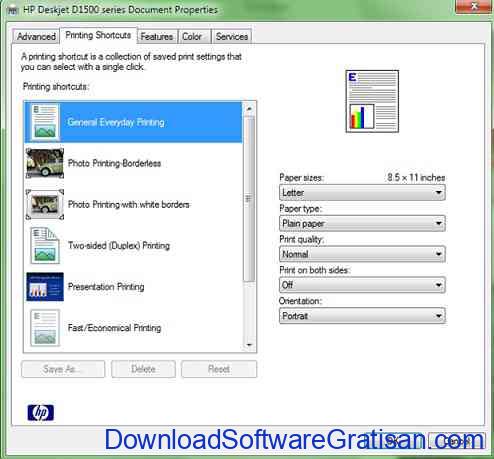Viewport: 494px width, 459px height.
Task: Open the Print on both sides dropdown
Action: (x=362, y=285)
